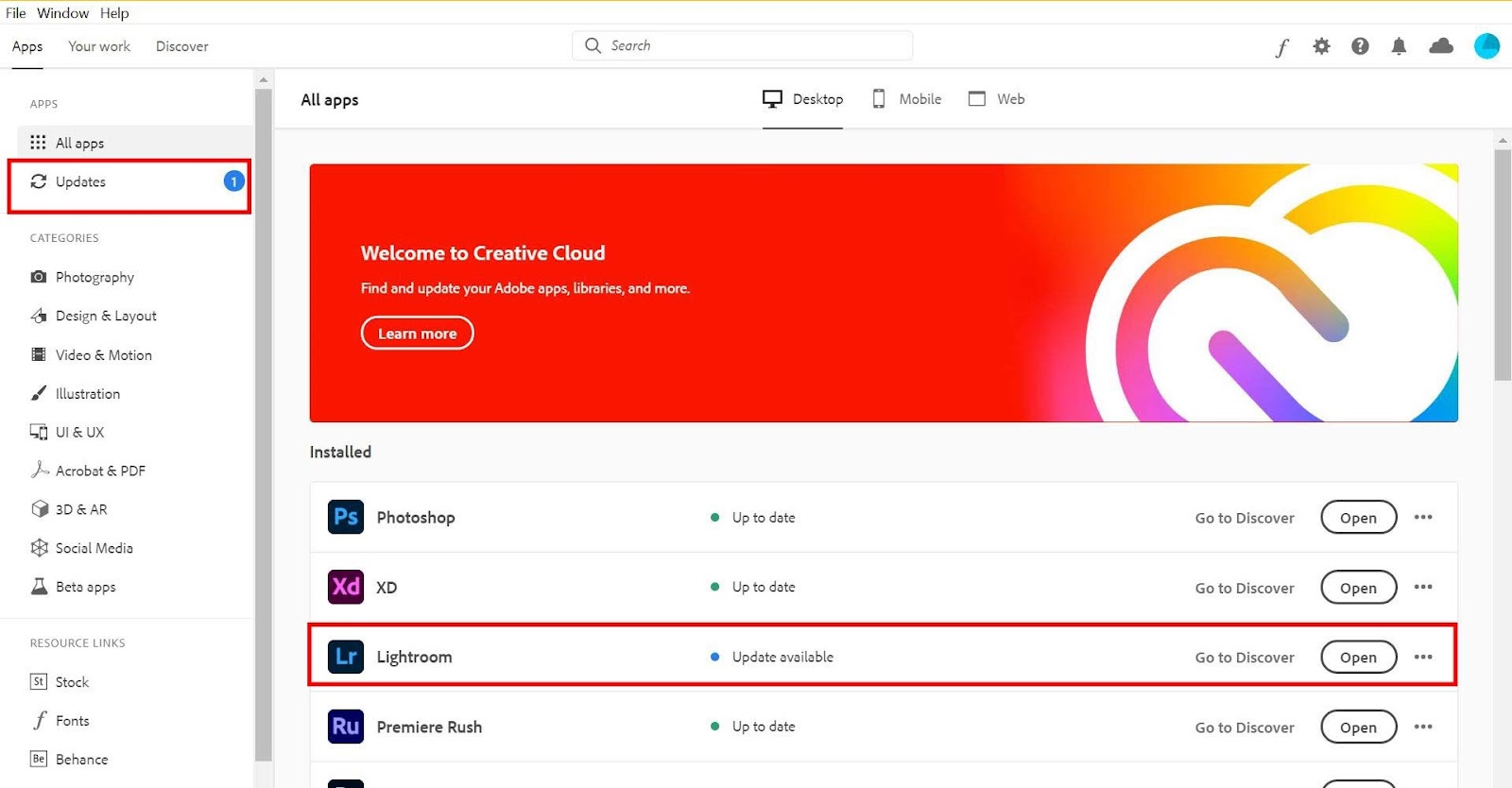Open more options for XD
This screenshot has width=1512, height=788.
1423,587
